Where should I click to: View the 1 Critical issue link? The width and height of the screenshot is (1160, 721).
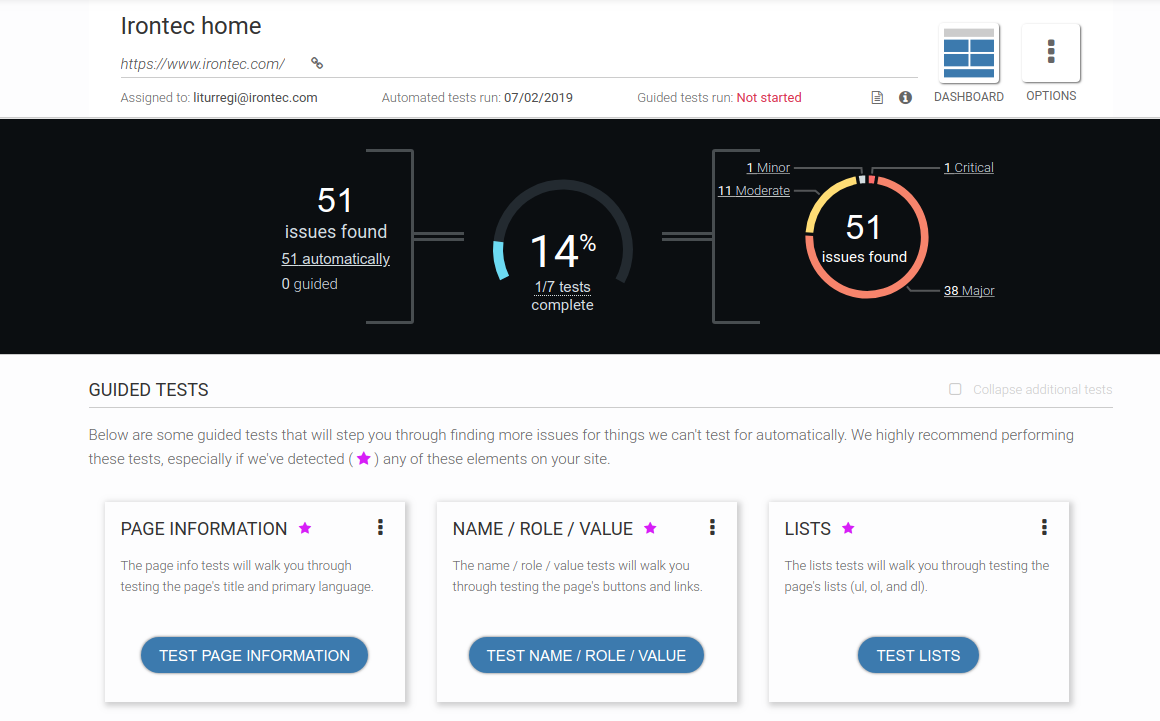968,168
